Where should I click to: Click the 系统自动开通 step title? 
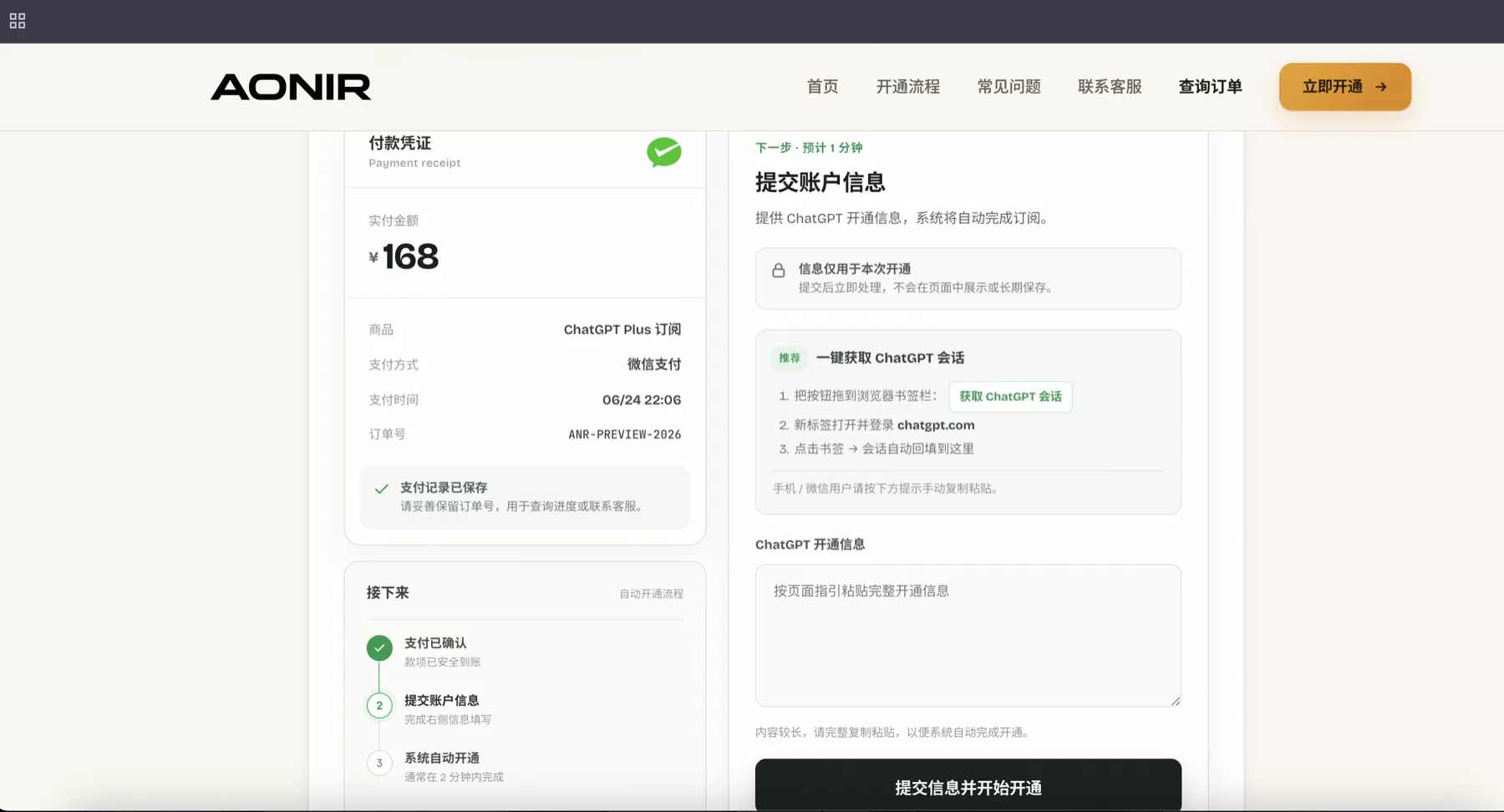coord(442,759)
